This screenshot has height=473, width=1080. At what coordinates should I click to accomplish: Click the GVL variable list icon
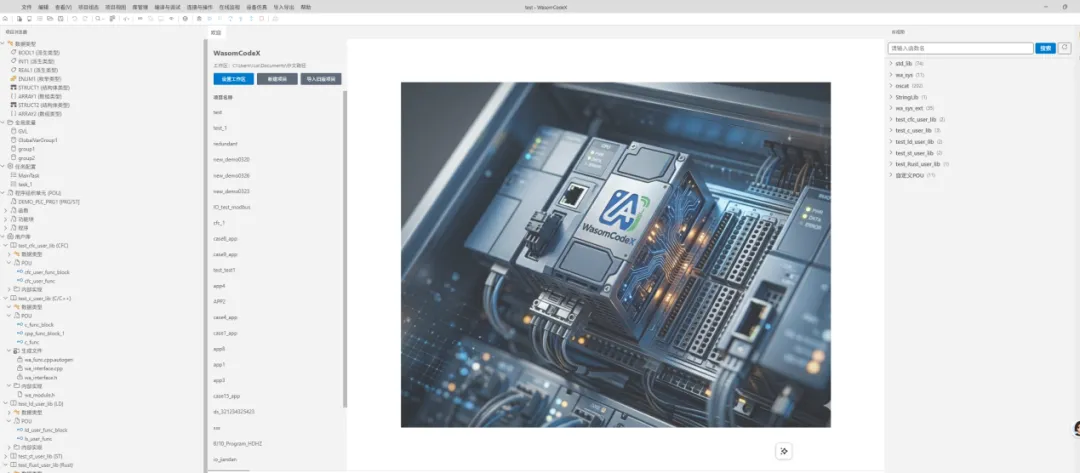[14, 131]
